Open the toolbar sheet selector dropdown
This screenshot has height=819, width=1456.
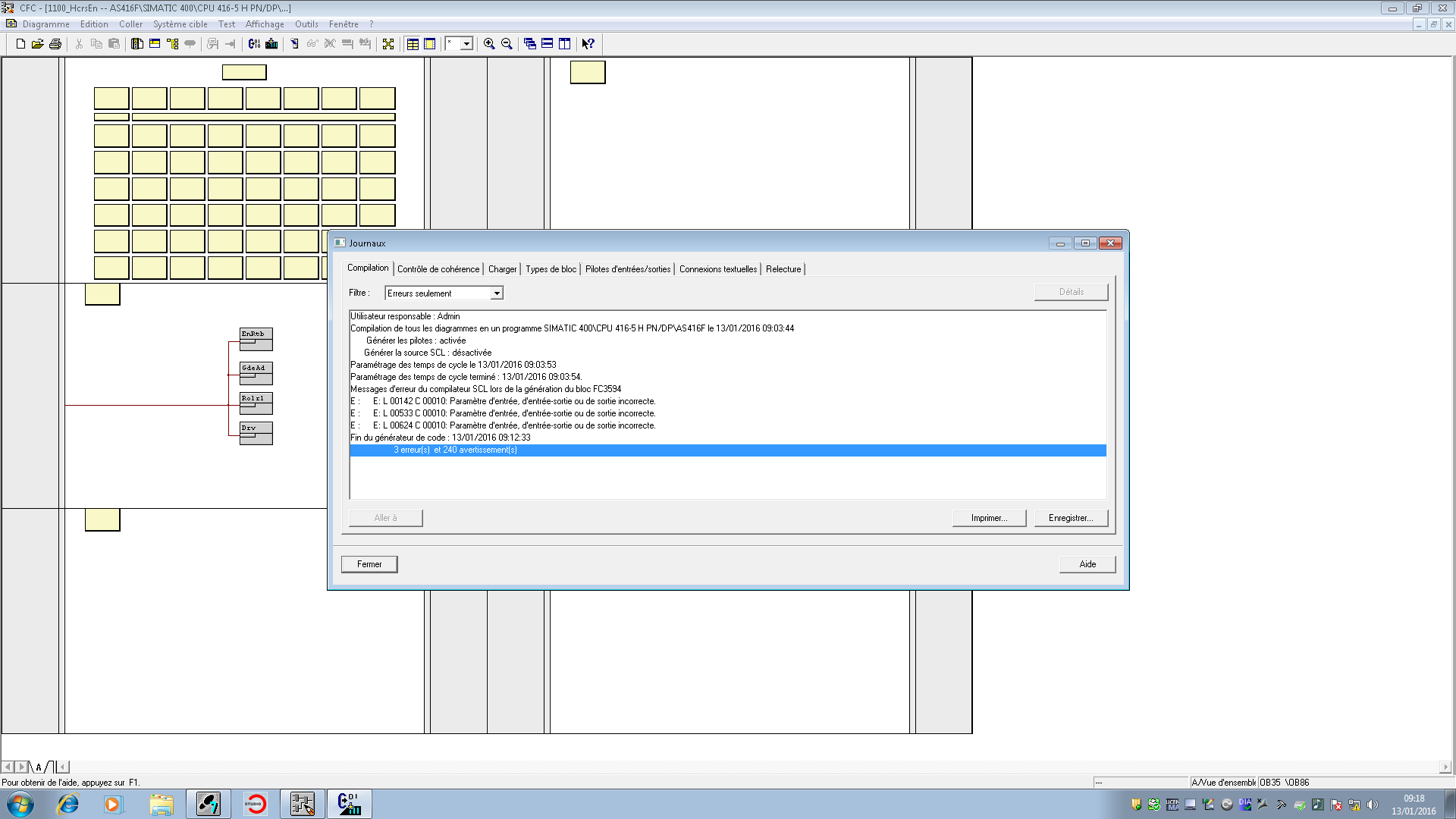coord(466,44)
